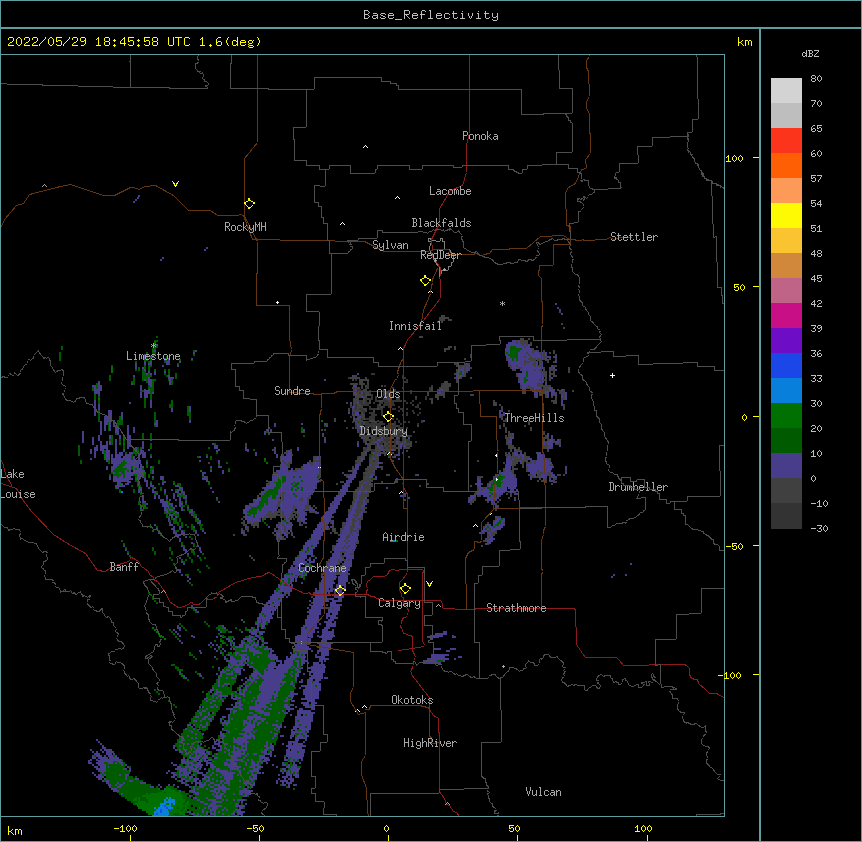Click the Lacombe city label

click(x=450, y=191)
